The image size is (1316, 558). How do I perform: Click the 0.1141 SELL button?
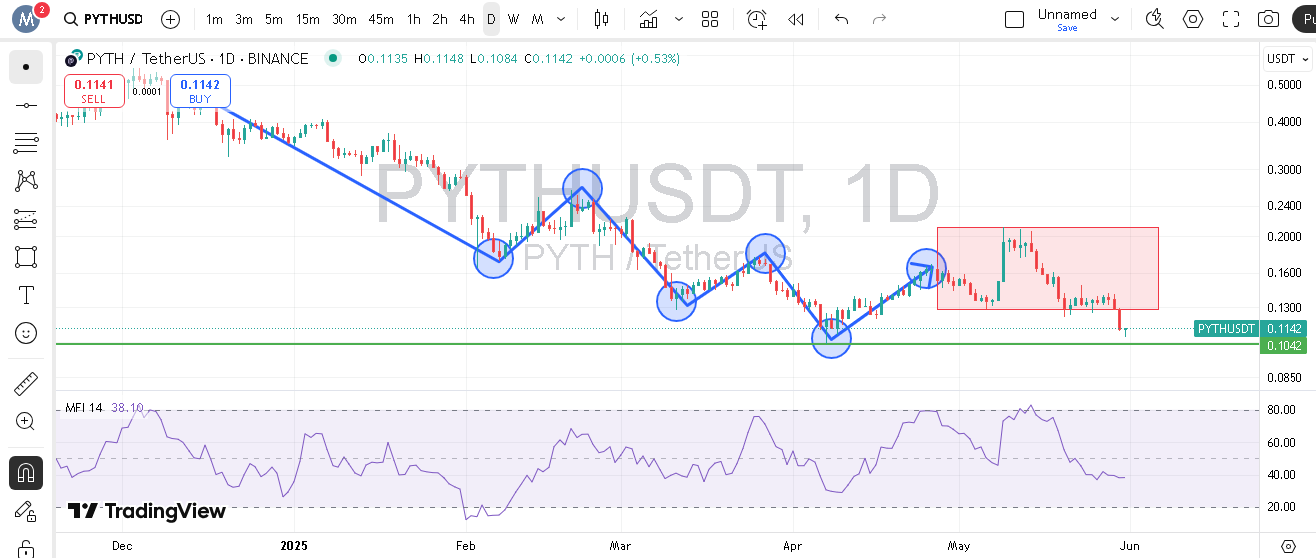click(x=94, y=91)
